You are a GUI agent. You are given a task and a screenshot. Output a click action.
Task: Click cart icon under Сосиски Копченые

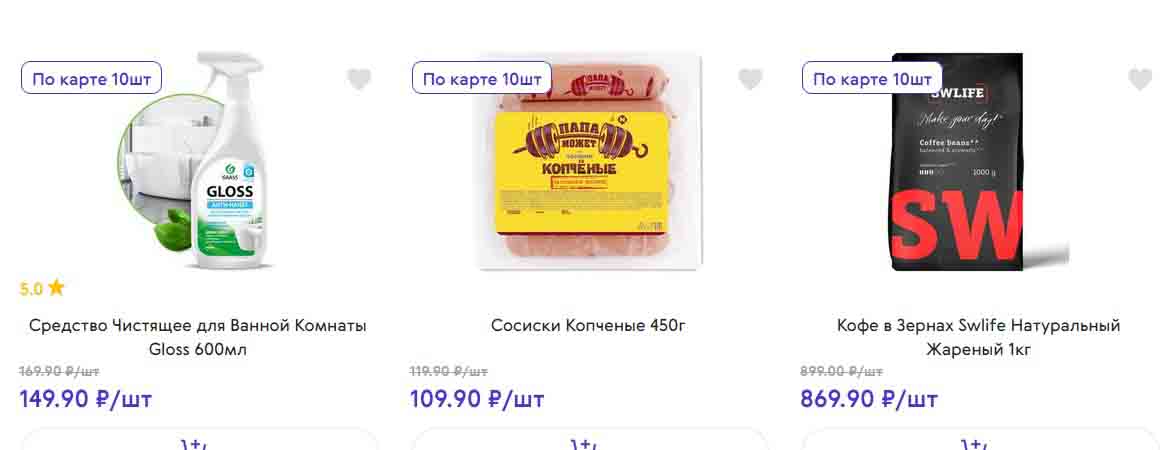[589, 441]
